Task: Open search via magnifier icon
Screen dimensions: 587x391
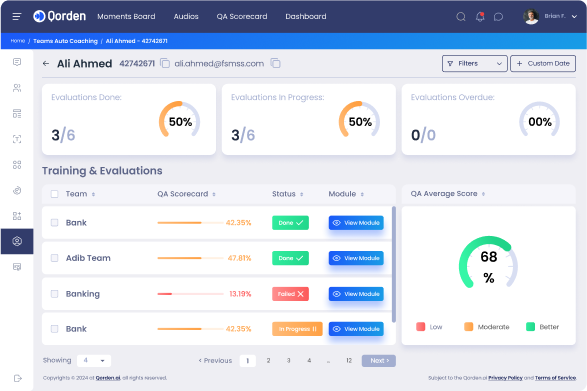Action: point(461,16)
